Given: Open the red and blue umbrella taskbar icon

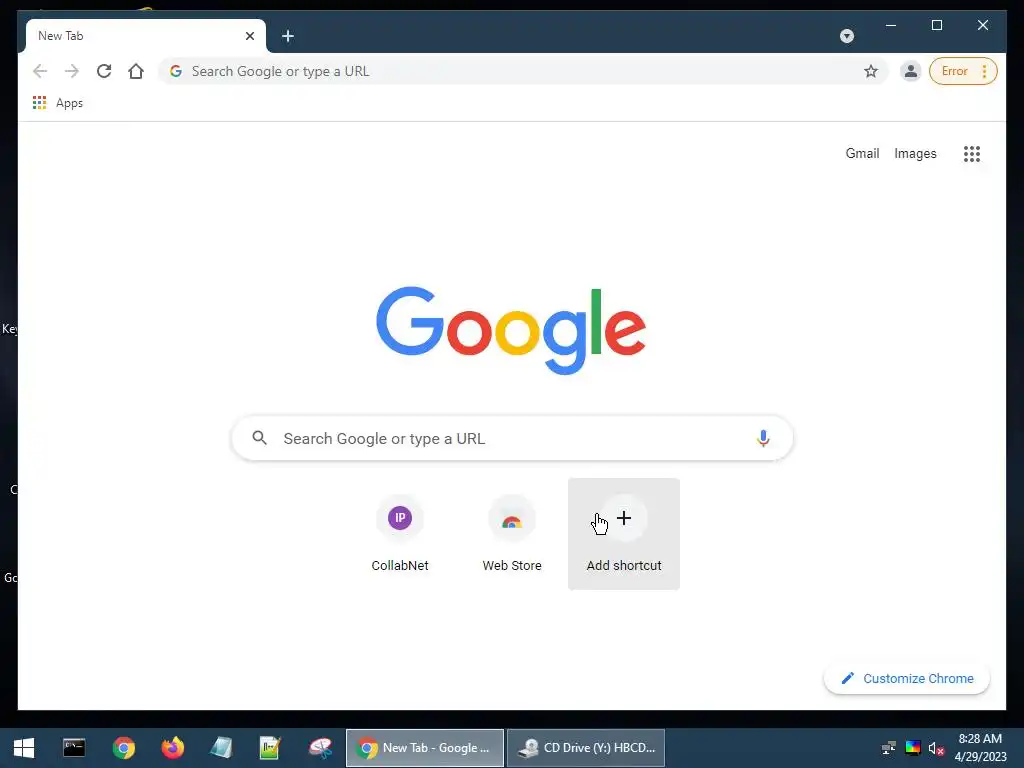Looking at the screenshot, I should pos(320,748).
